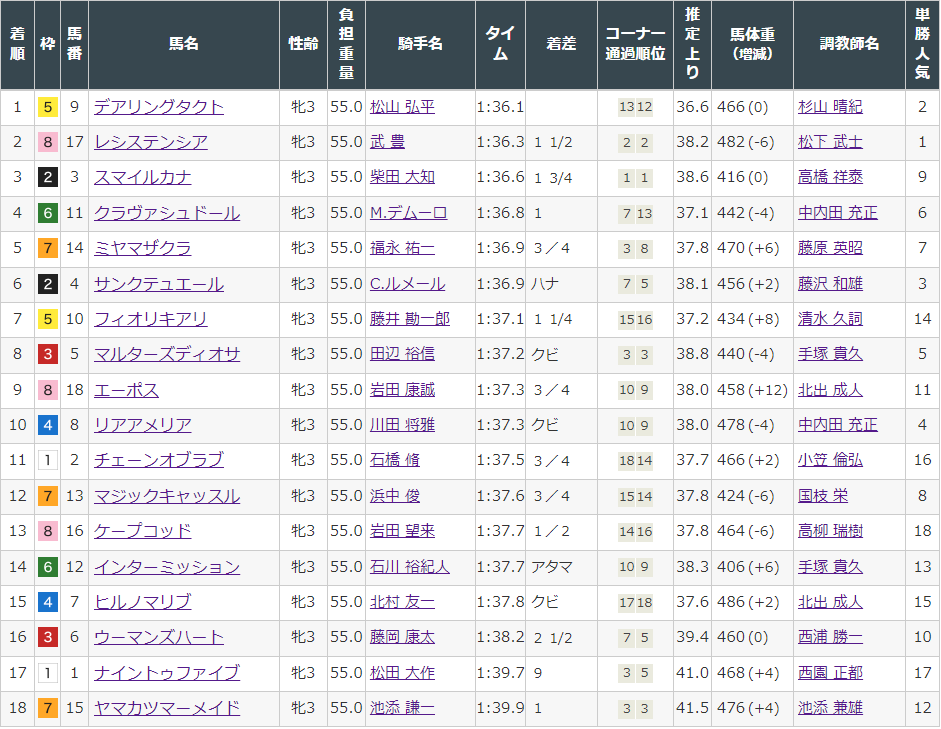Open フィオリキアリ horse details
The width and height of the screenshot is (941, 729).
click(x=151, y=319)
